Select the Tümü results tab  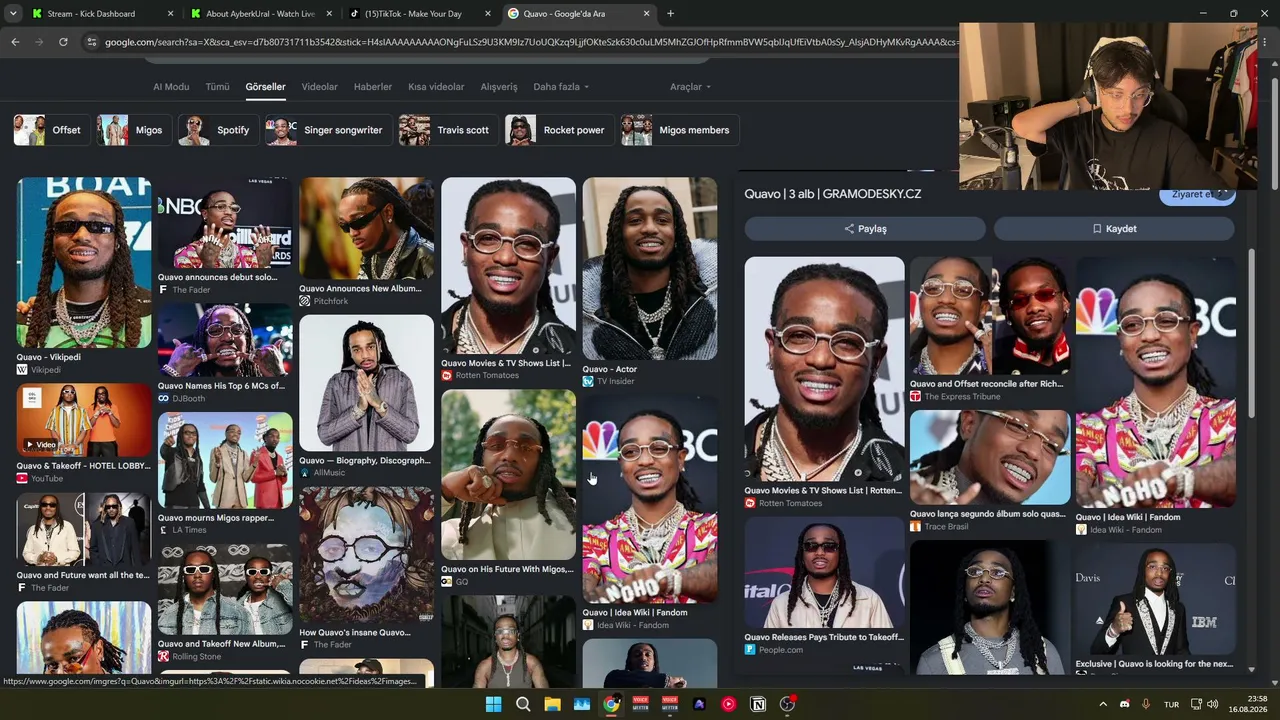[217, 87]
